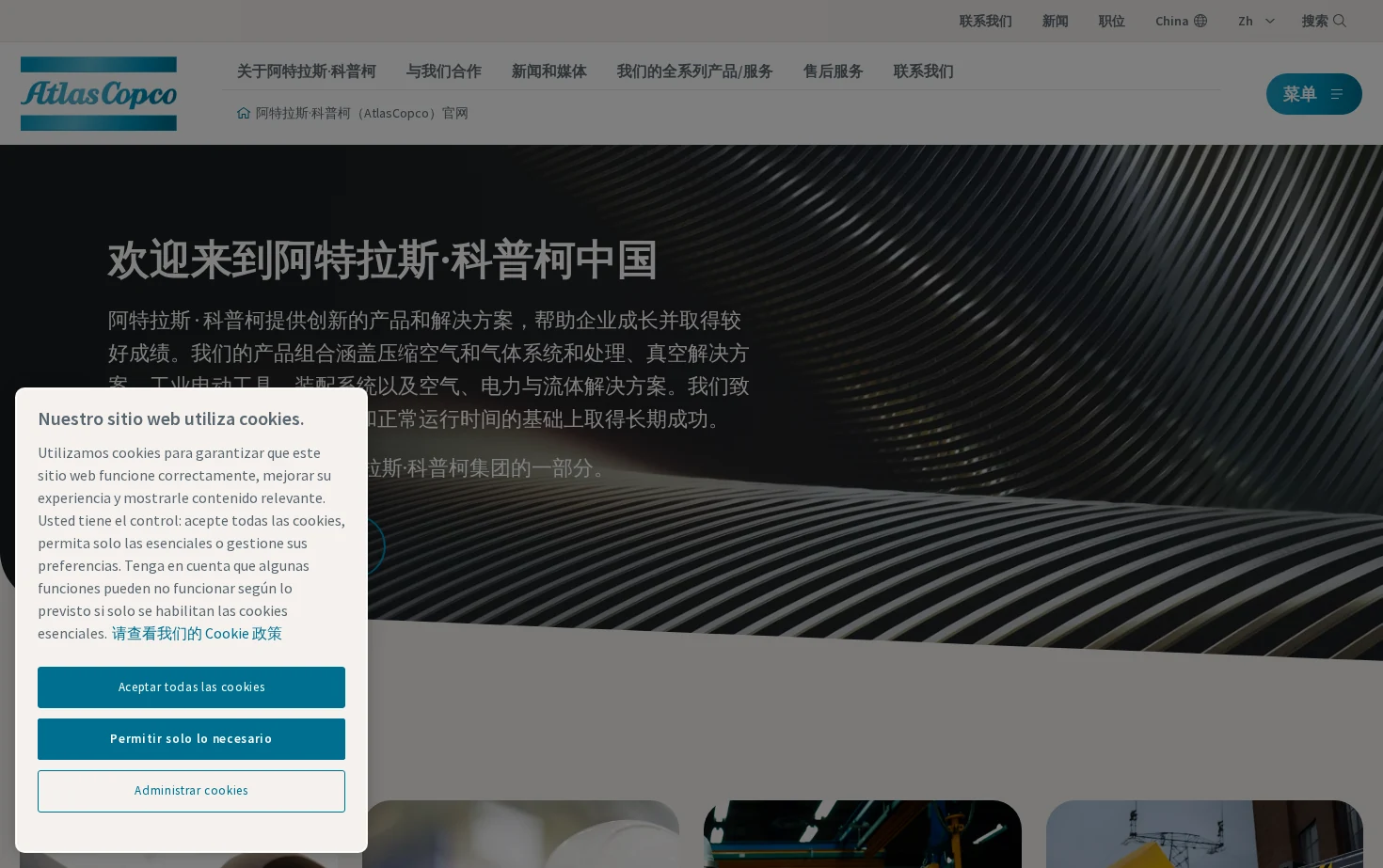Open the 菜单 main menu button
1383x868 pixels.
click(1313, 94)
